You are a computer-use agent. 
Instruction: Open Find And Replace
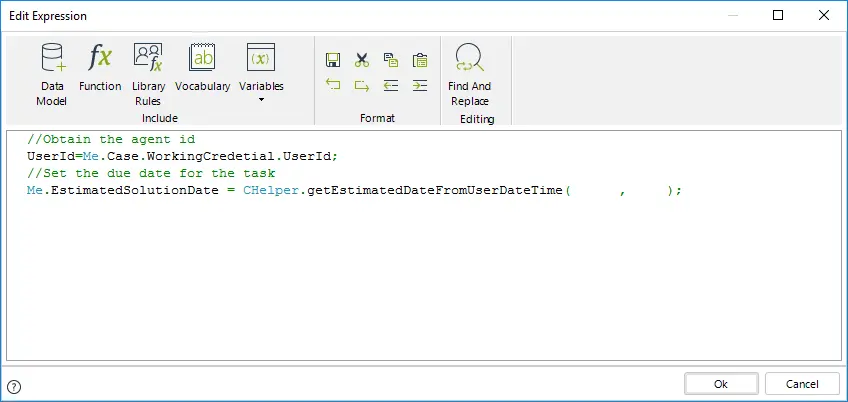click(x=469, y=75)
